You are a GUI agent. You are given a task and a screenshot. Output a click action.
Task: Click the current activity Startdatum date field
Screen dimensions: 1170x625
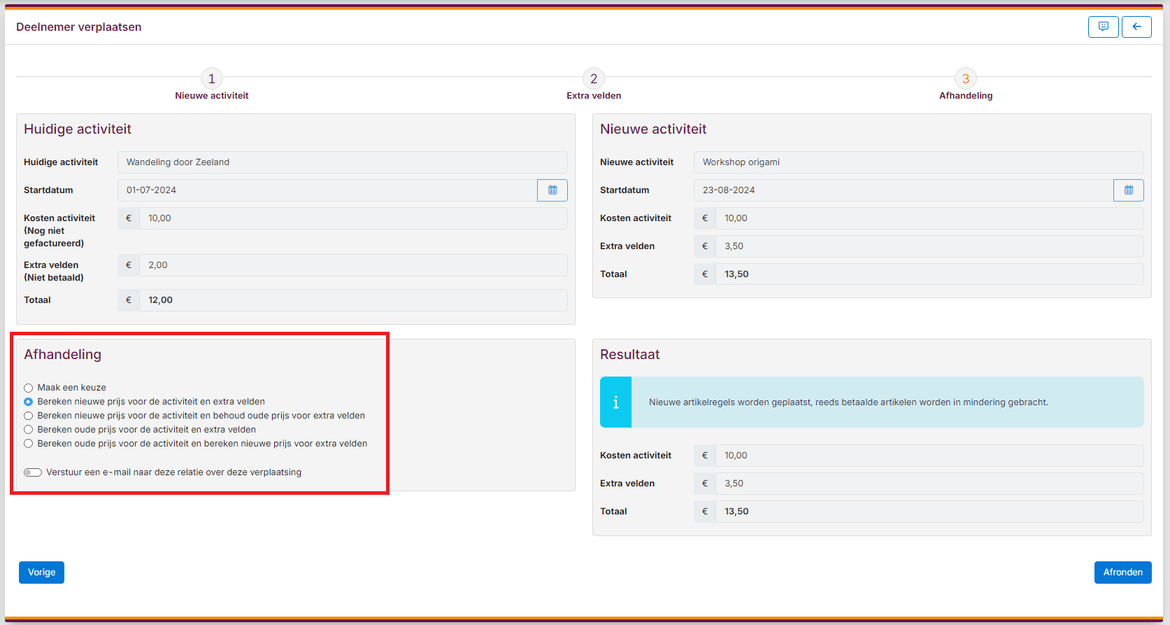[x=326, y=190]
